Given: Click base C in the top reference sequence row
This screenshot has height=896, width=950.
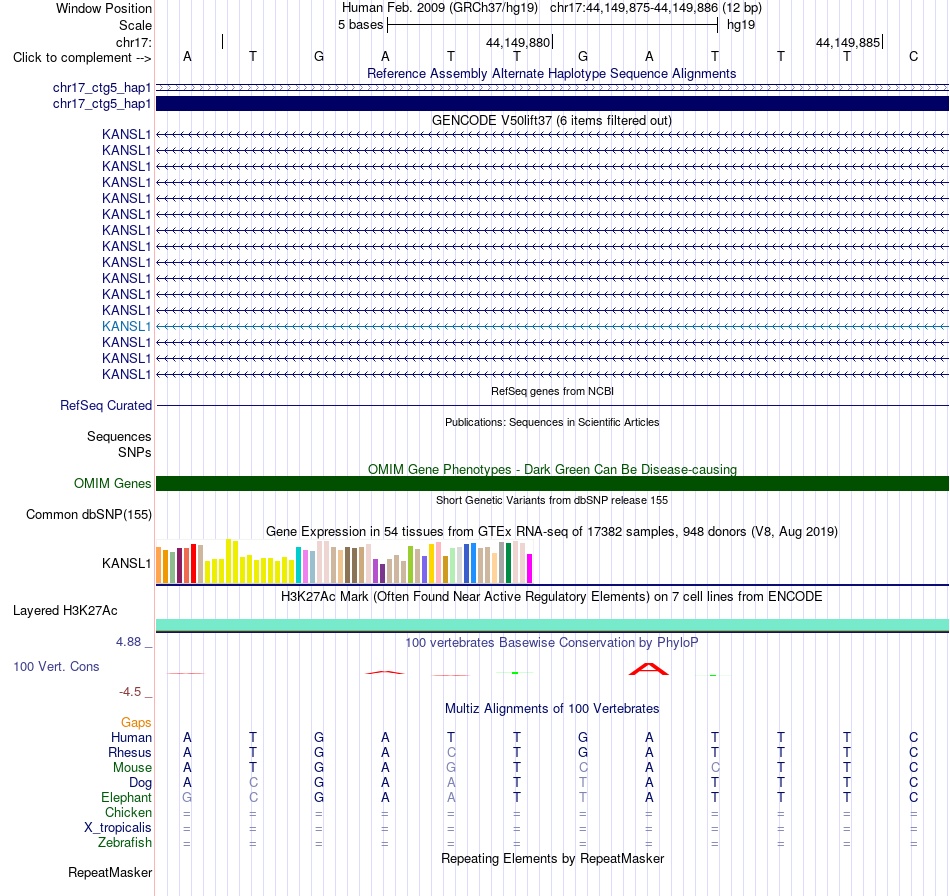Looking at the screenshot, I should [x=913, y=56].
